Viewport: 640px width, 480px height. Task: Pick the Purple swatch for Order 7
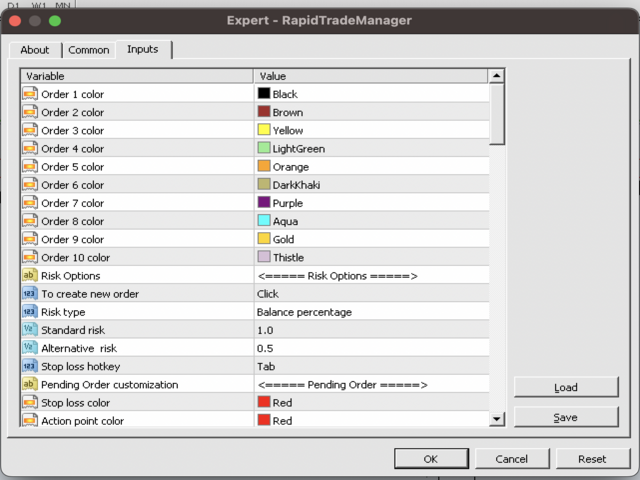coord(264,202)
